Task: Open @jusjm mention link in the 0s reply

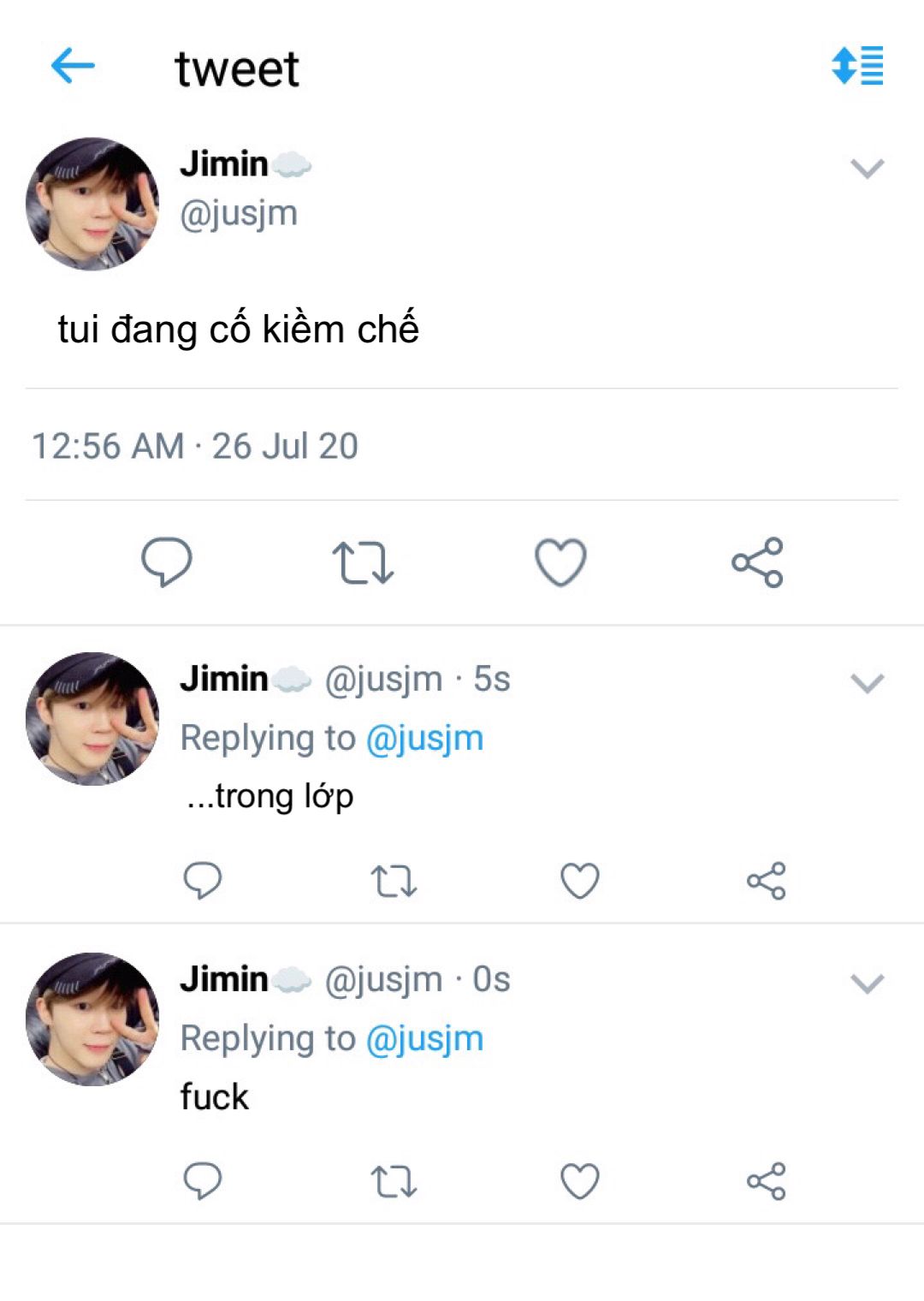Action: click(x=424, y=1038)
